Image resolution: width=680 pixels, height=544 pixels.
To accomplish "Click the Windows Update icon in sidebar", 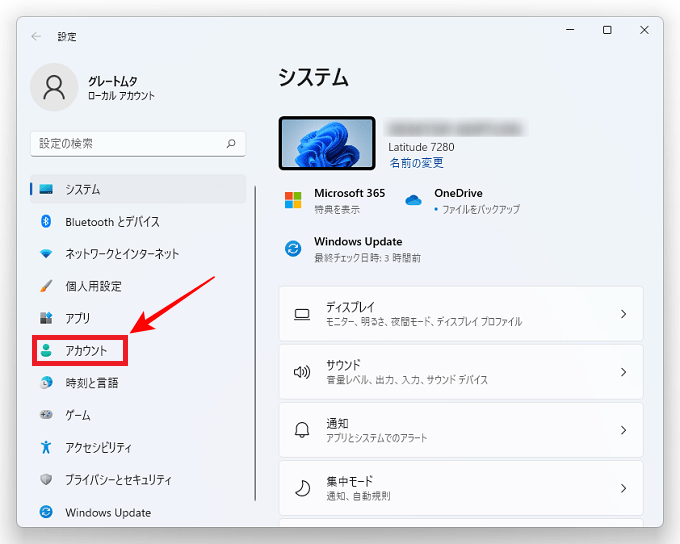I will click(x=46, y=512).
